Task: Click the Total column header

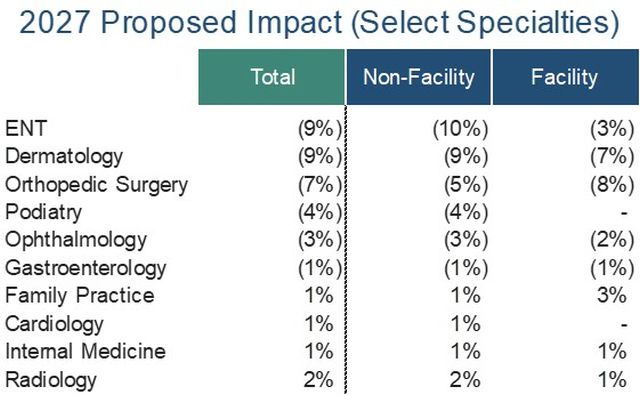Action: coord(272,77)
